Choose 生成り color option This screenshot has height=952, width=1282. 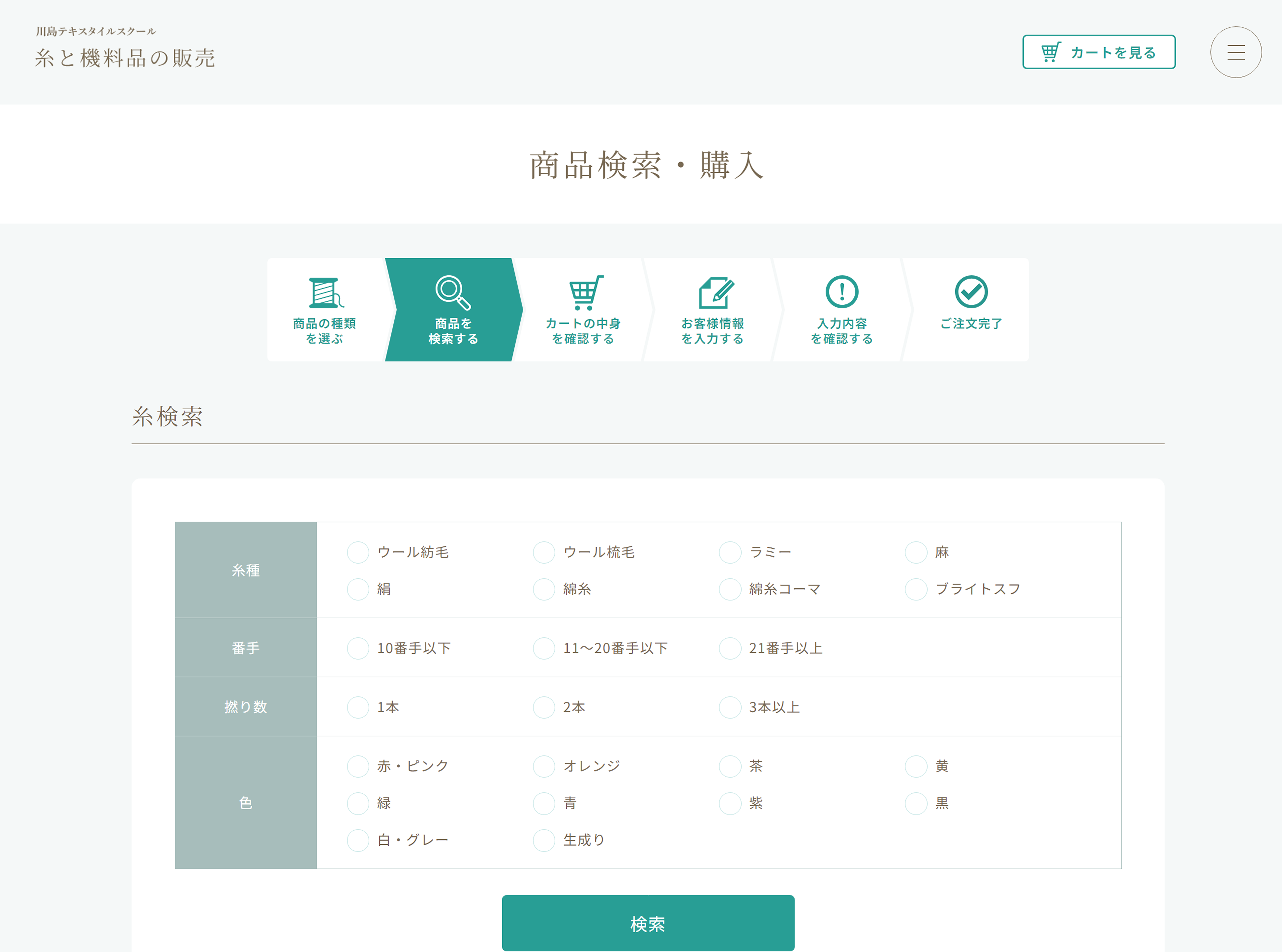(543, 840)
